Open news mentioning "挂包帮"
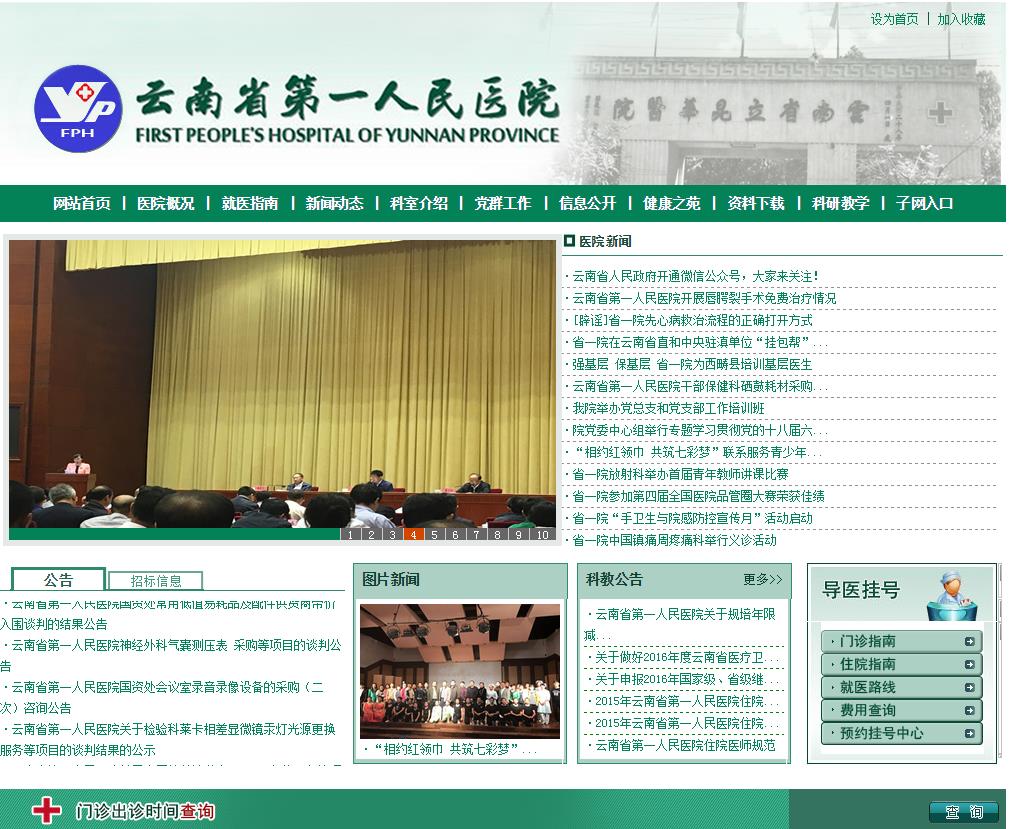This screenshot has width=1013, height=829. (x=700, y=342)
